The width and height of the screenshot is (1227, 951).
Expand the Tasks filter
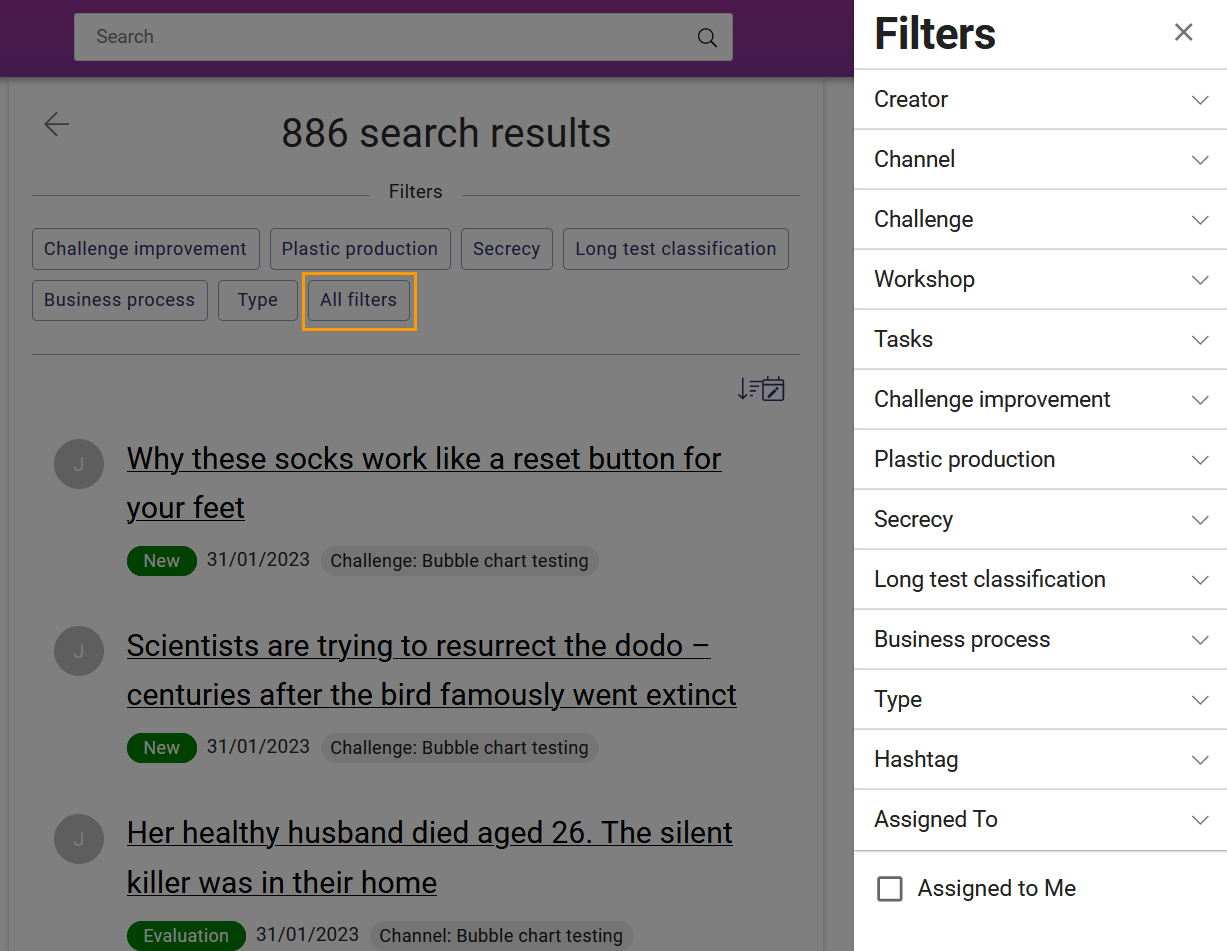1040,339
